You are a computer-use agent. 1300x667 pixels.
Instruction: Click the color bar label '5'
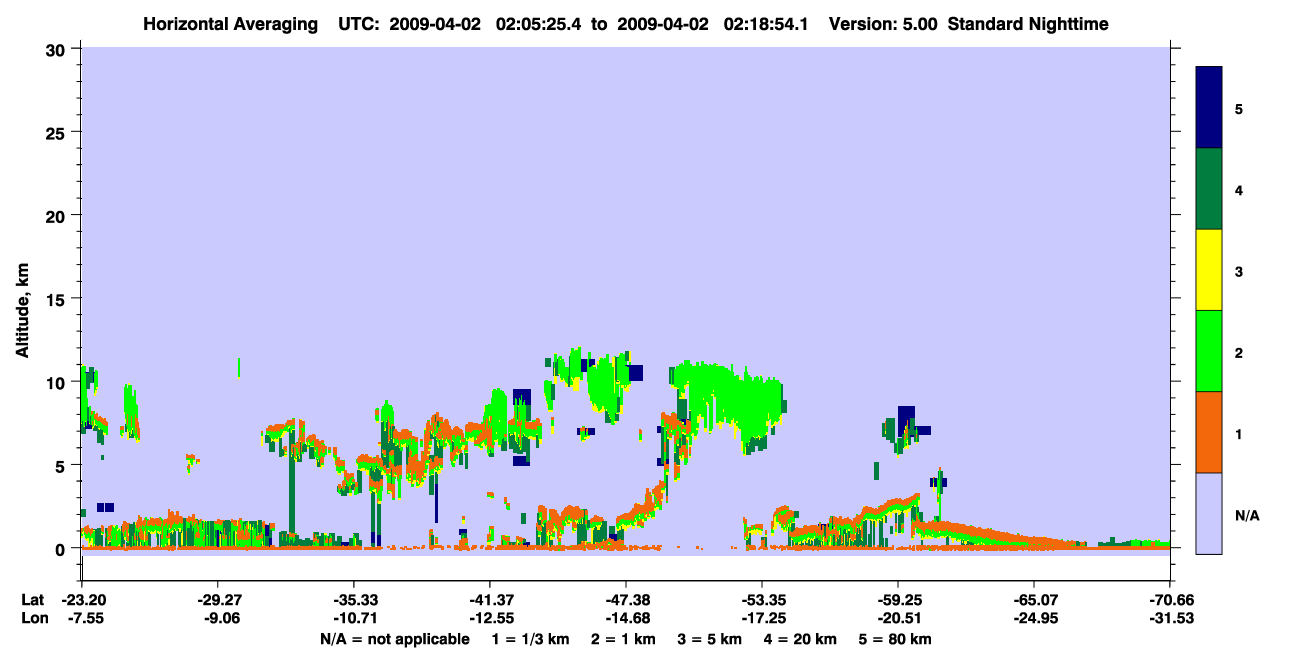pyautogui.click(x=1239, y=108)
